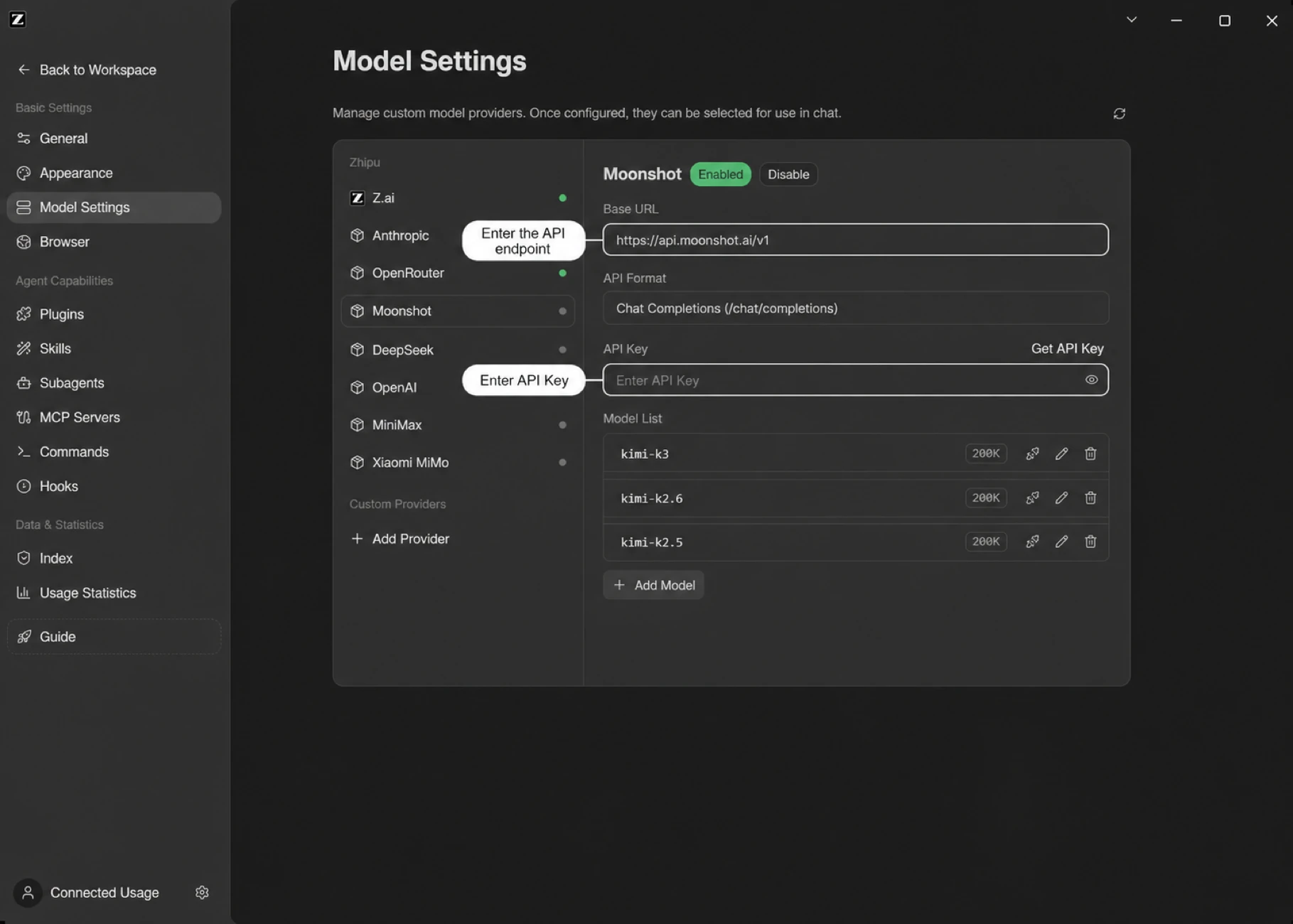Click kimi-k2.6 model name
This screenshot has height=924, width=1293.
(651, 498)
